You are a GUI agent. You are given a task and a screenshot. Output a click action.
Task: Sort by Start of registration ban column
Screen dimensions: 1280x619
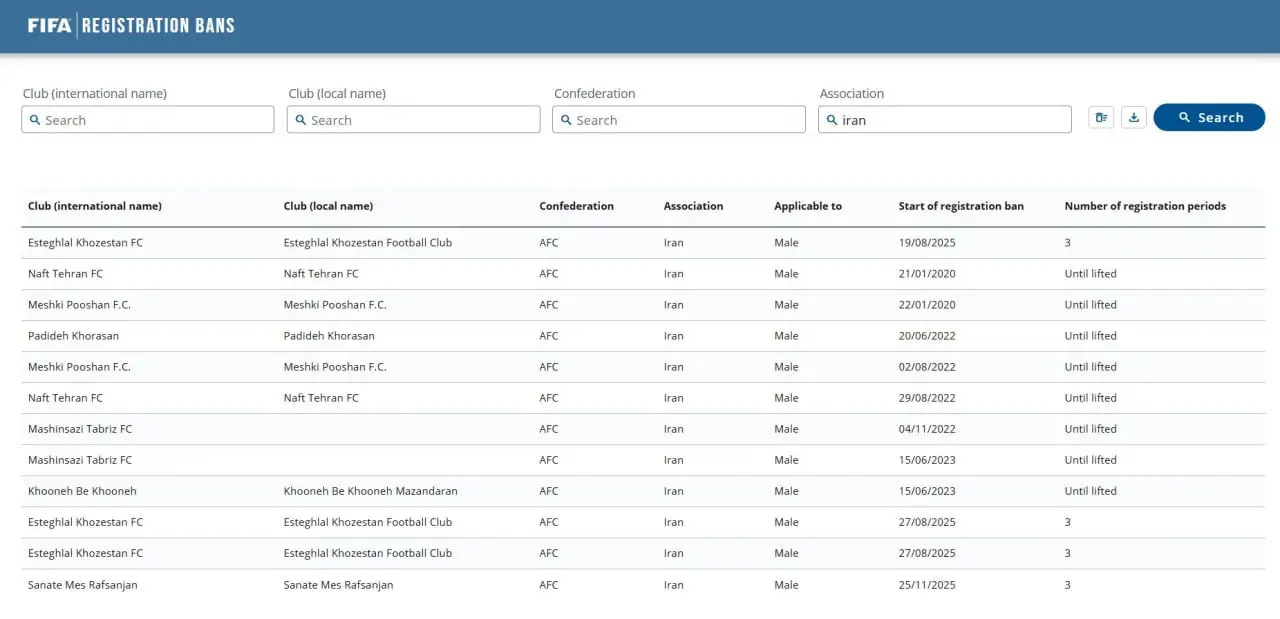(x=960, y=206)
